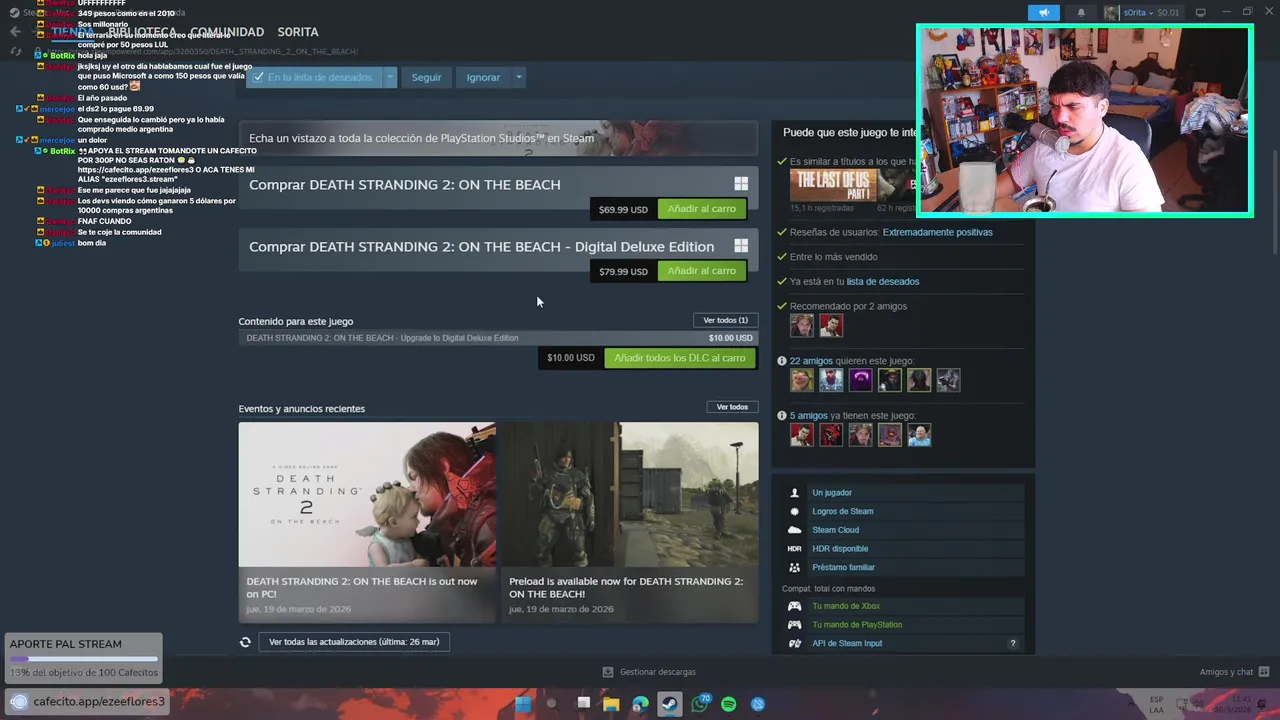
Task: Open Spotify from the taskbar
Action: click(729, 704)
